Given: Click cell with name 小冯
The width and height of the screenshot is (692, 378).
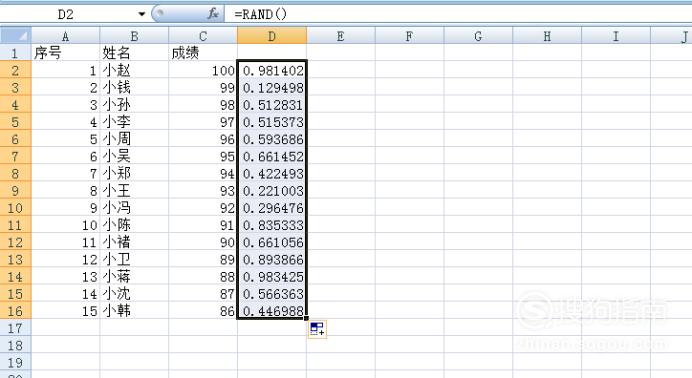Looking at the screenshot, I should [x=134, y=208].
